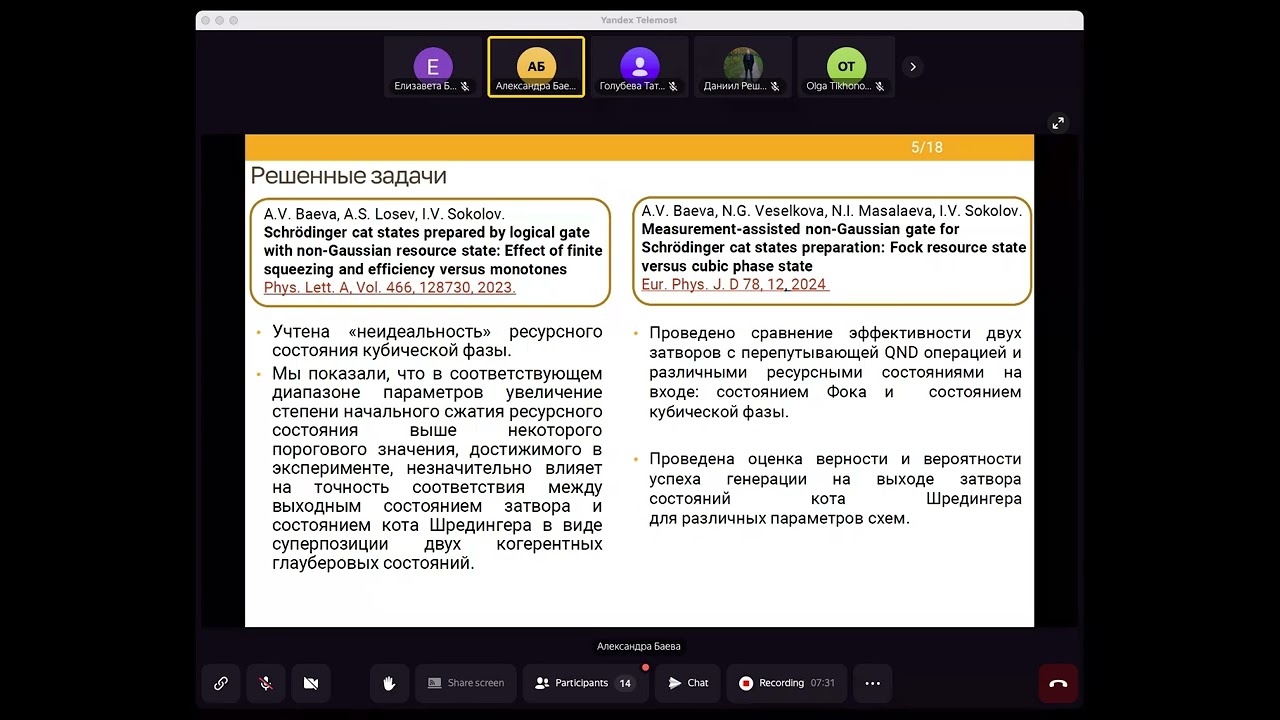Click the recording timer 07:31
This screenshot has width=1280, height=720.
click(x=822, y=683)
